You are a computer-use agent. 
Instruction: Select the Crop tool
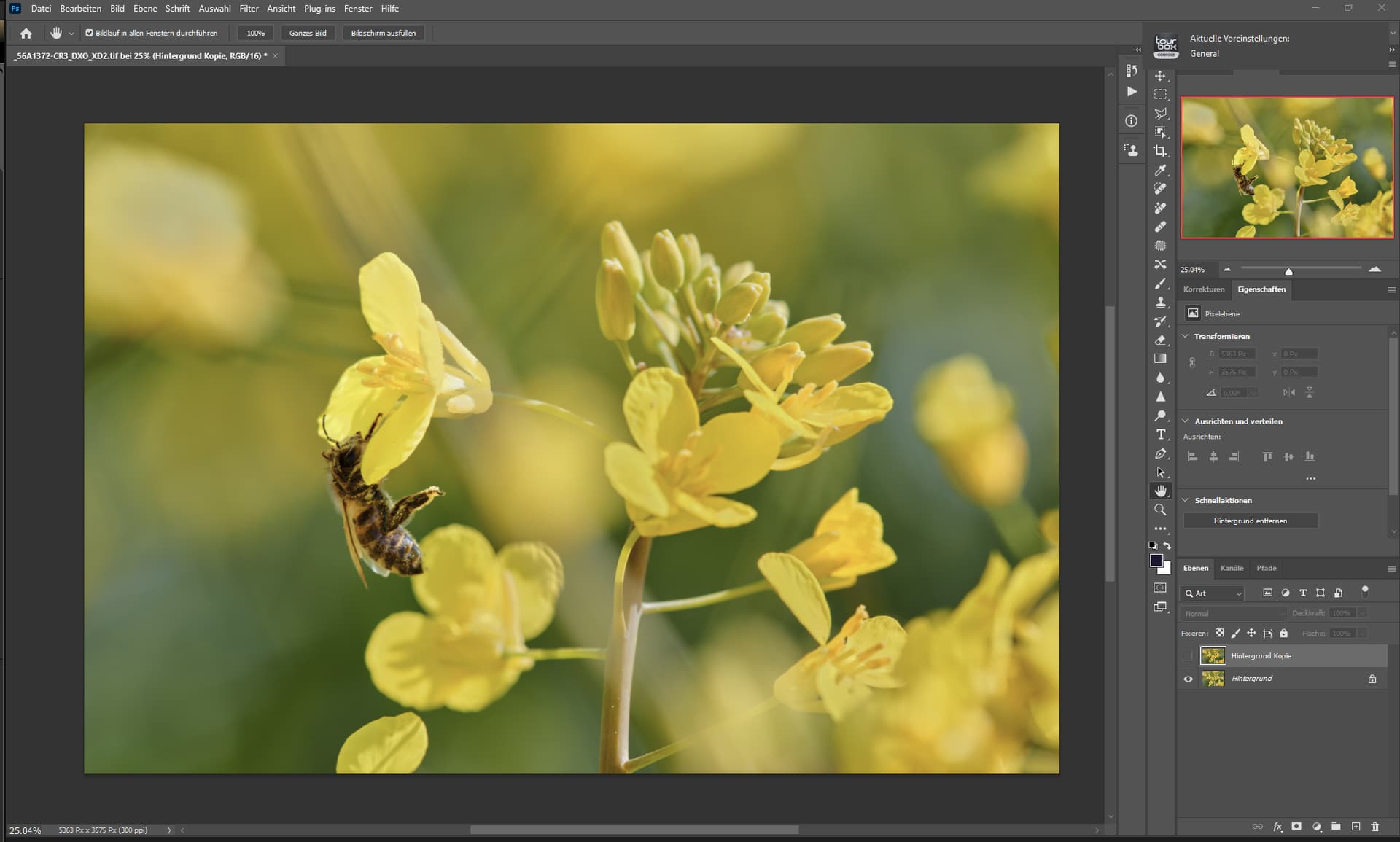[1160, 151]
